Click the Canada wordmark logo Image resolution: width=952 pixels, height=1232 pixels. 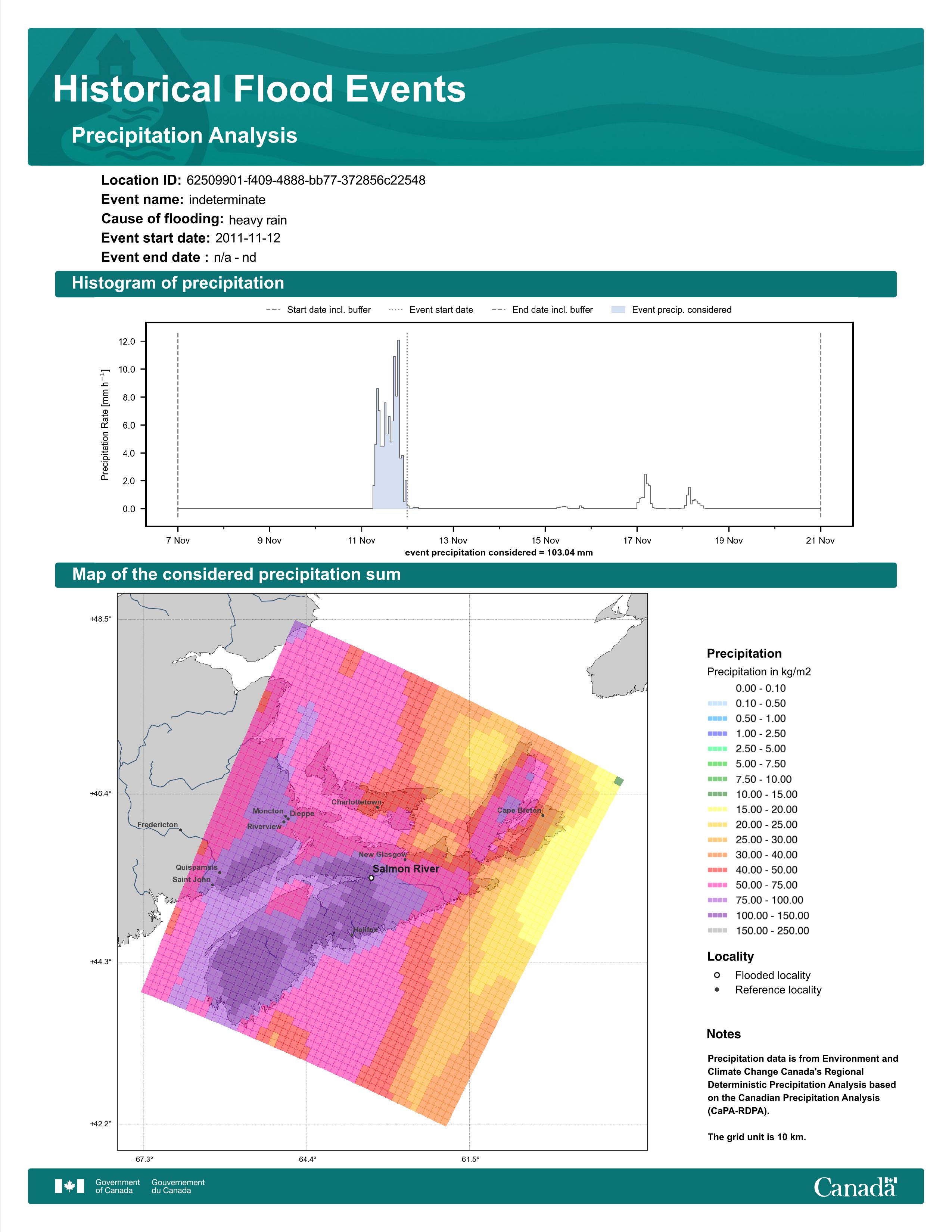point(855,1186)
